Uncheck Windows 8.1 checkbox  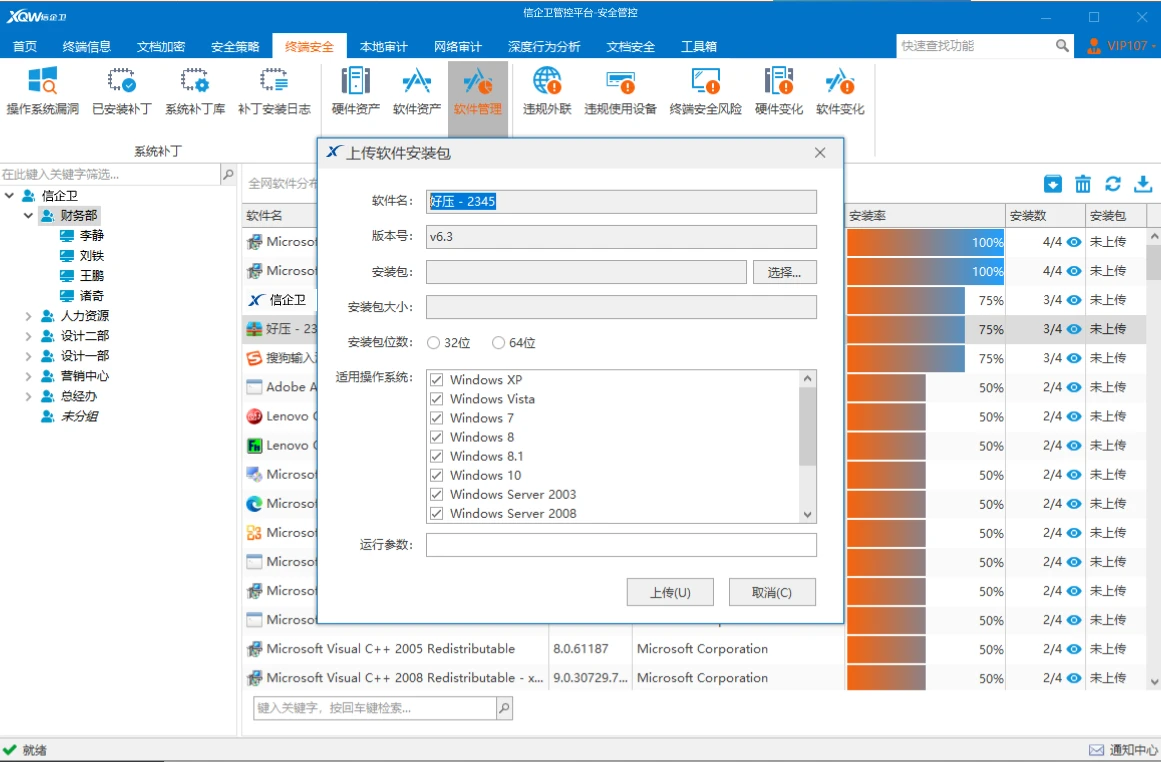coord(437,456)
